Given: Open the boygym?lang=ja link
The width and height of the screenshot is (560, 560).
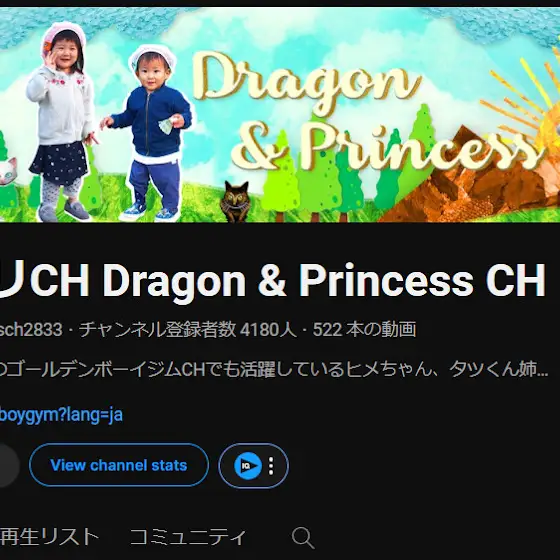Looking at the screenshot, I should [x=61, y=415].
